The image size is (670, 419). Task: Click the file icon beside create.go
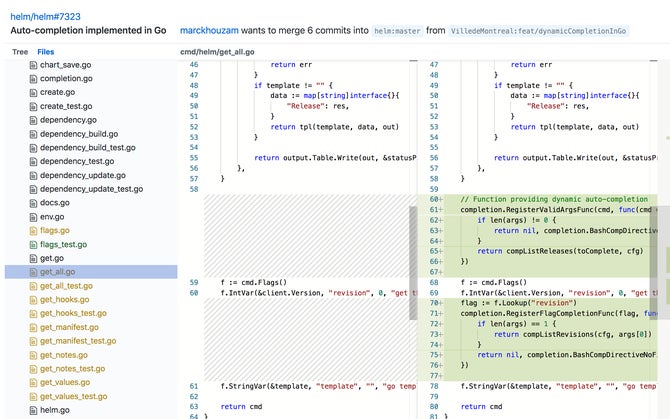pyautogui.click(x=33, y=93)
